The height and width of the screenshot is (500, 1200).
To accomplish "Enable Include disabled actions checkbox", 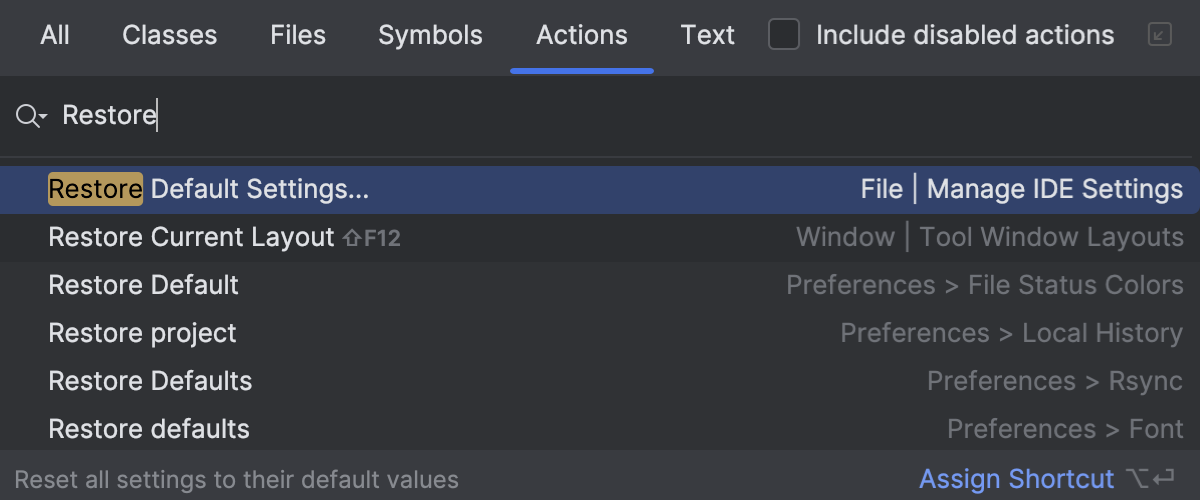I will pyautogui.click(x=784, y=36).
